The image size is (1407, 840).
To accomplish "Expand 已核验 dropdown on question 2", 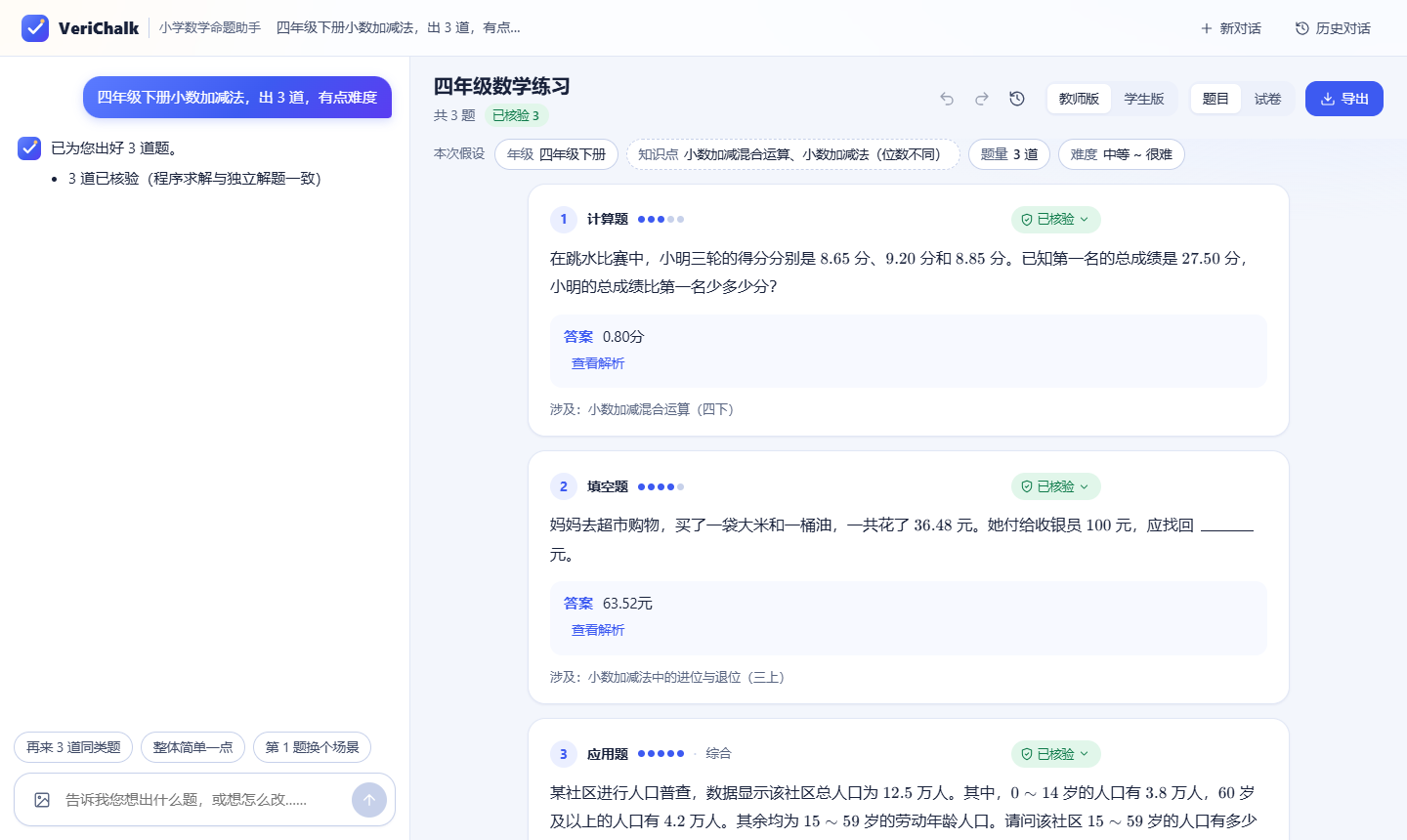I will coord(1055,486).
